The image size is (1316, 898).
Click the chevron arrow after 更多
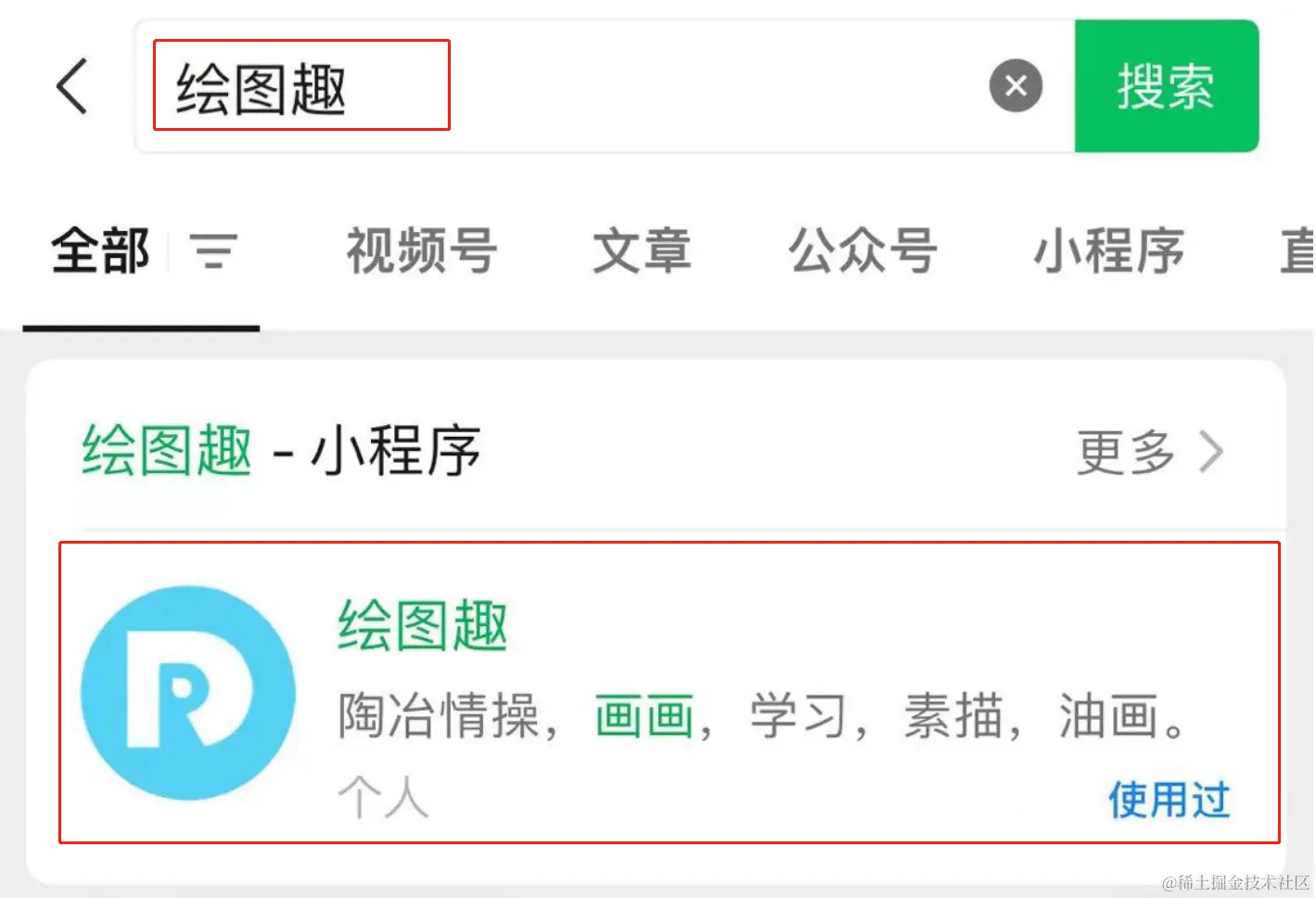pyautogui.click(x=1211, y=452)
